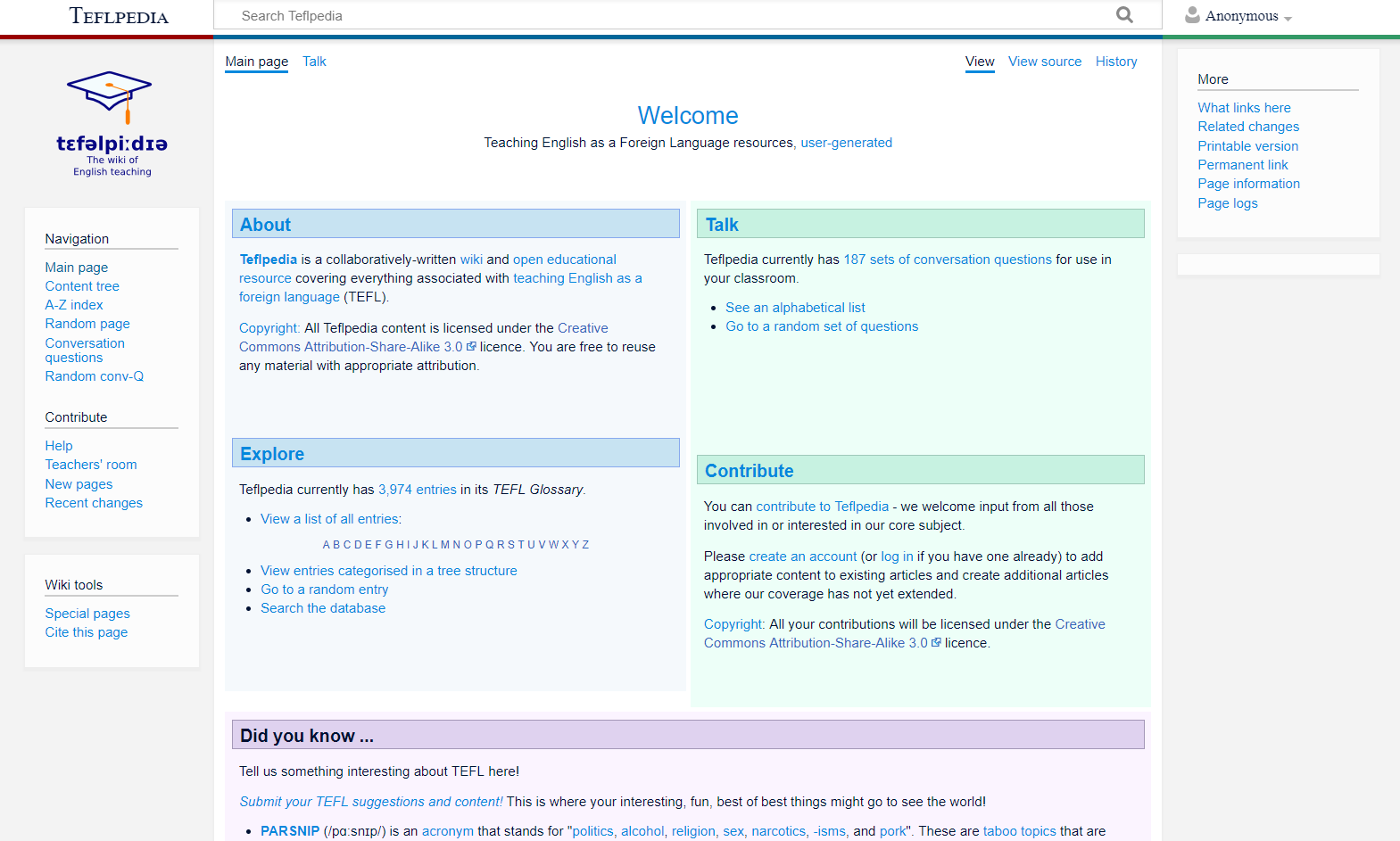
Task: Open Permanent link
Action: (x=1242, y=165)
